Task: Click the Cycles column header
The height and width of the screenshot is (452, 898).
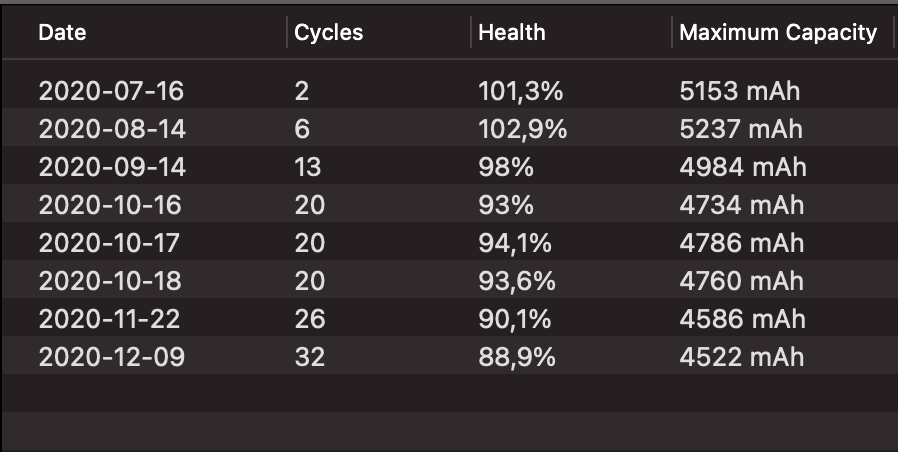Action: tap(328, 33)
